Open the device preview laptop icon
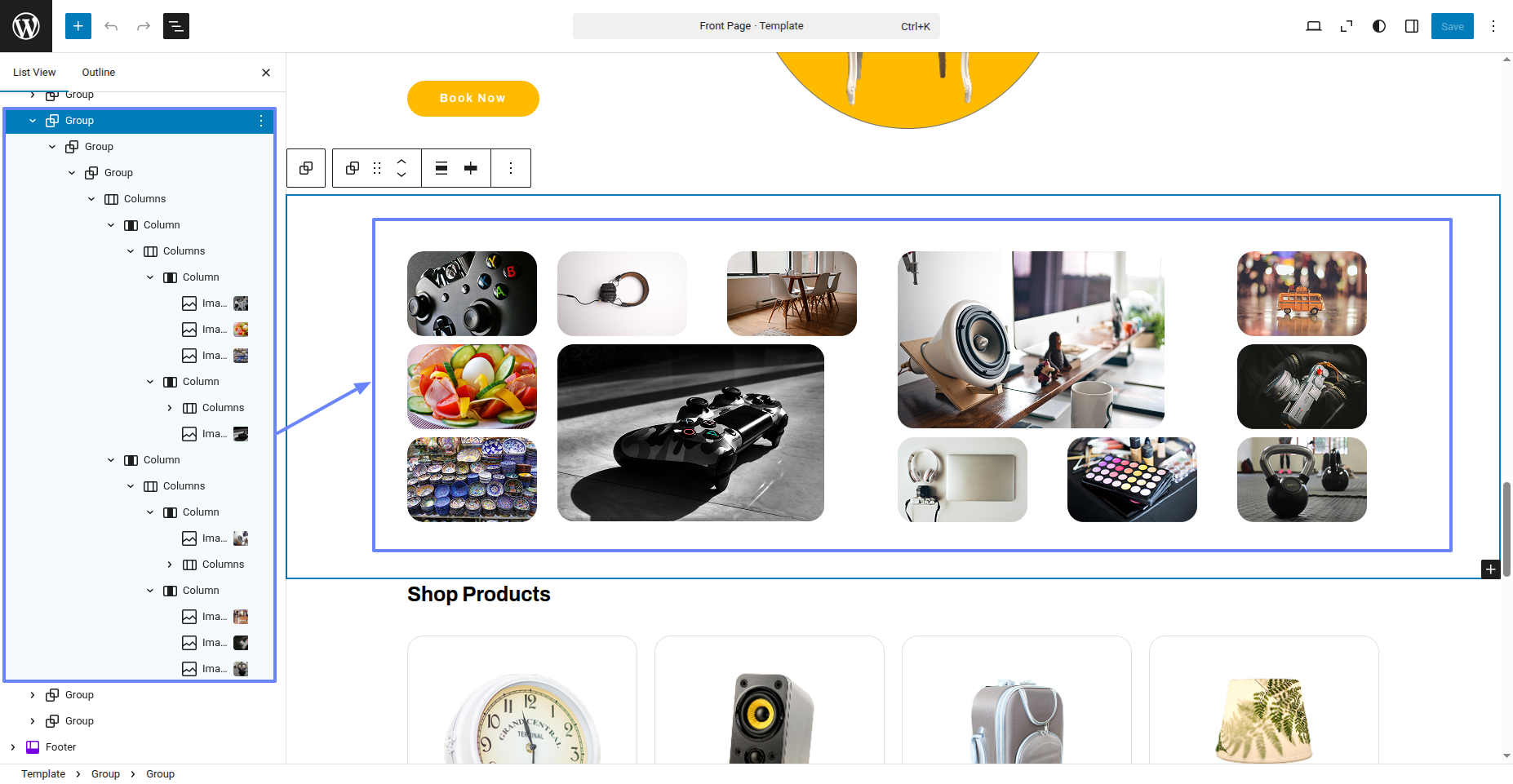 pos(1314,26)
